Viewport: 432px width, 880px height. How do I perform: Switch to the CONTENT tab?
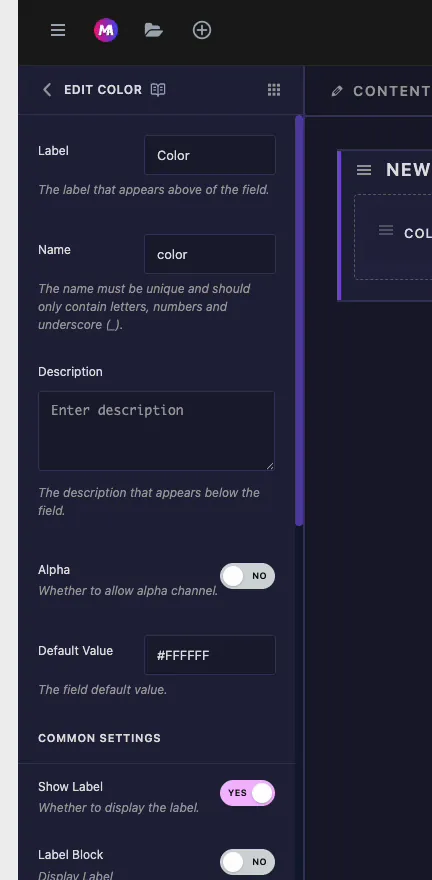click(391, 91)
